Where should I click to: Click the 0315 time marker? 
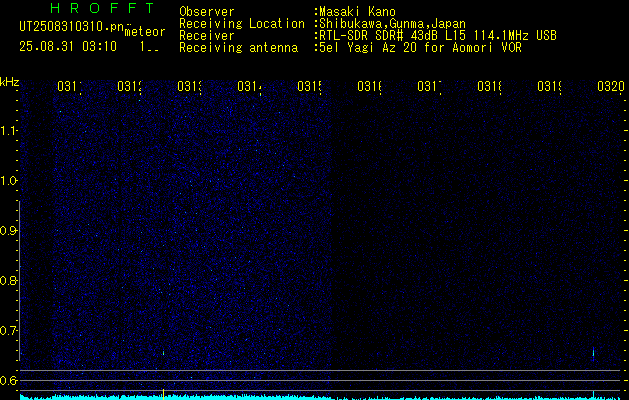point(310,86)
